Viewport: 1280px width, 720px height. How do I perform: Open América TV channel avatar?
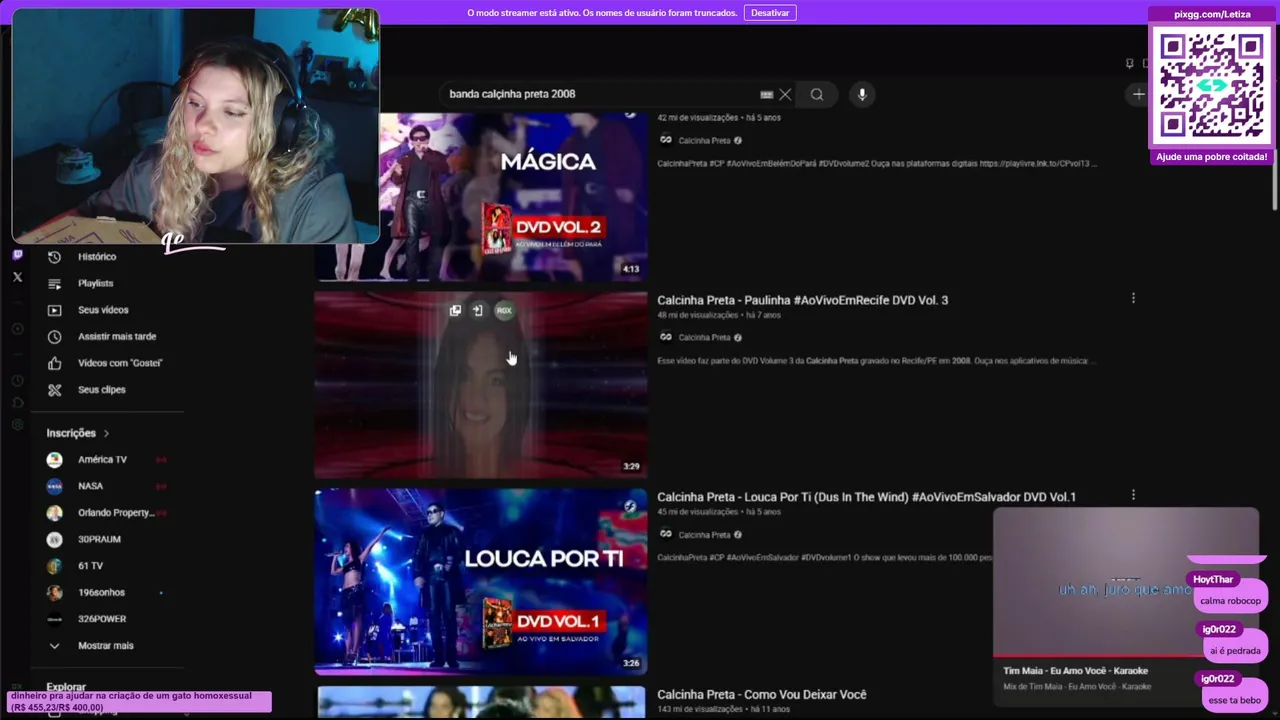[55, 460]
